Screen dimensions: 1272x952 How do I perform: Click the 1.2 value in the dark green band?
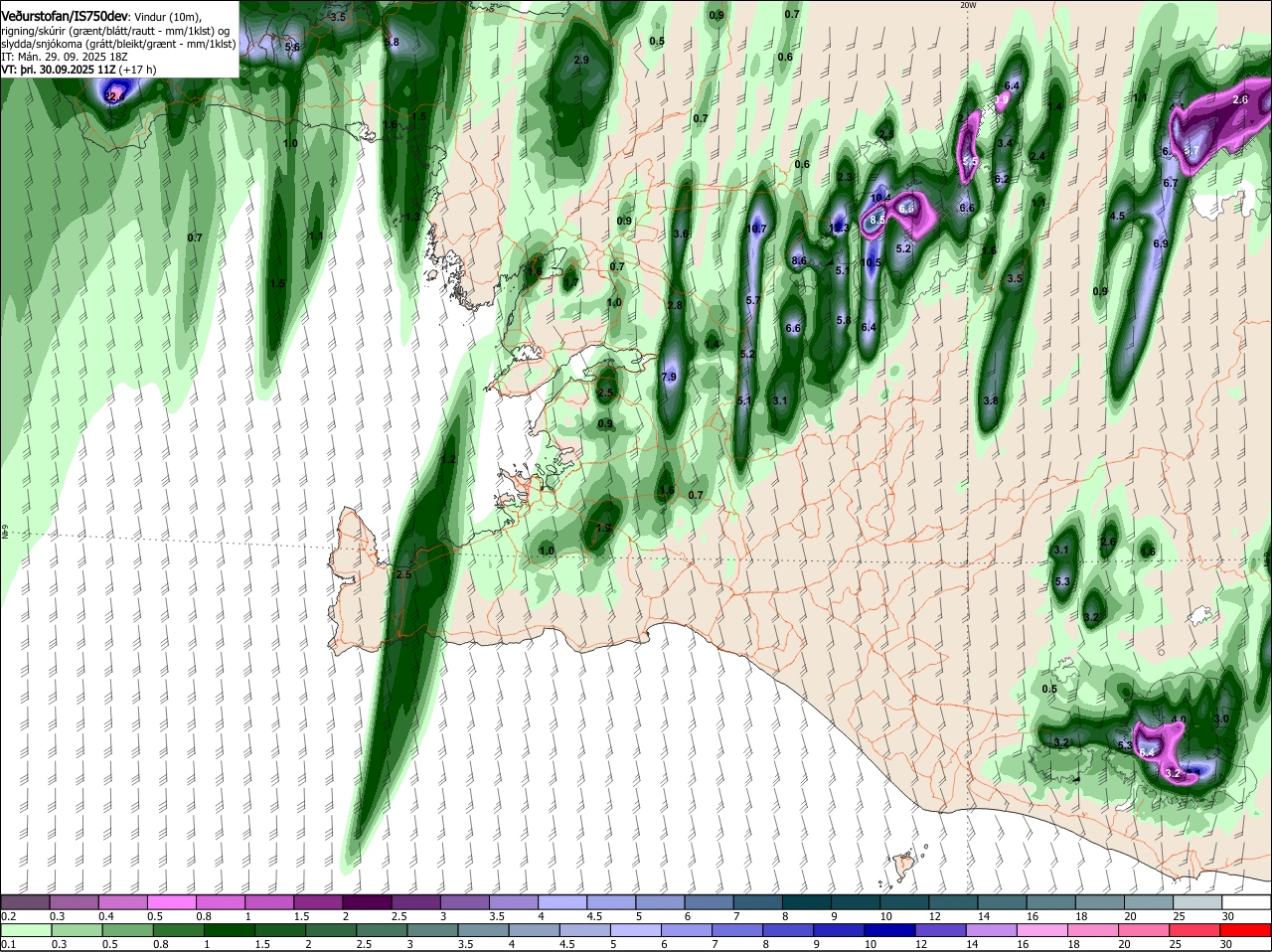448,459
